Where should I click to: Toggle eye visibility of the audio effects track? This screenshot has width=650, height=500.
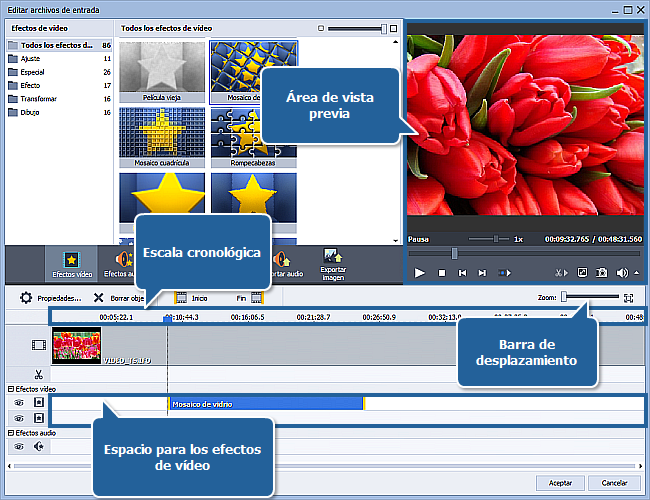click(18, 447)
